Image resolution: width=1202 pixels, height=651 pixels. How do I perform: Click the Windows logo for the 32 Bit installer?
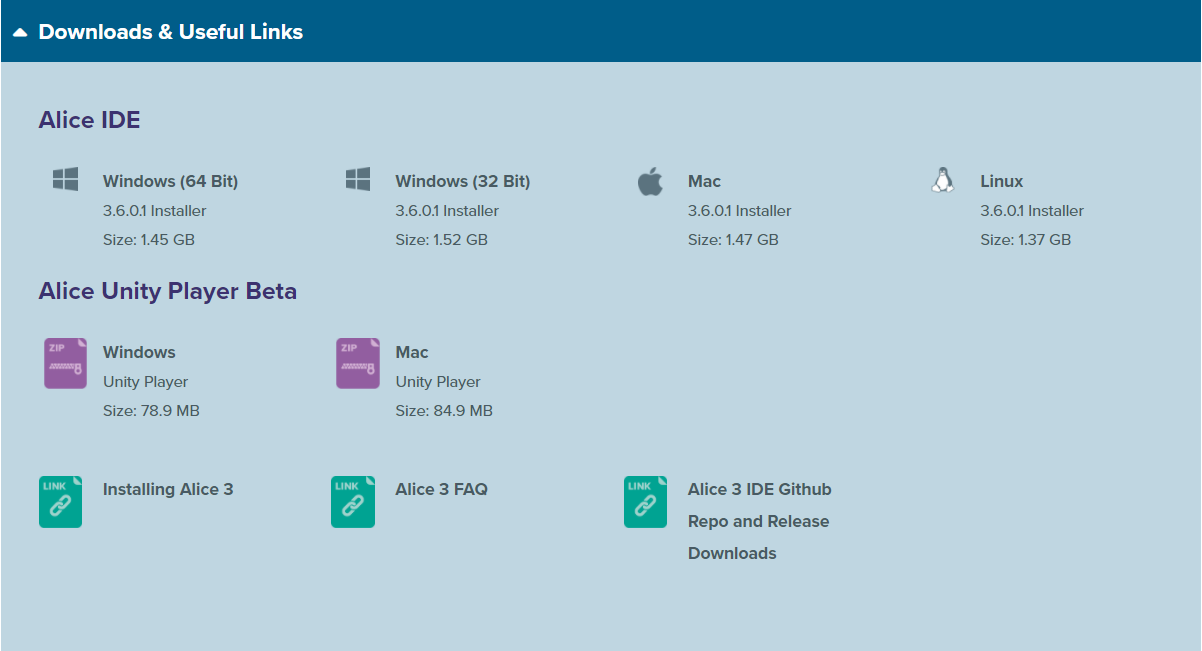coord(357,178)
